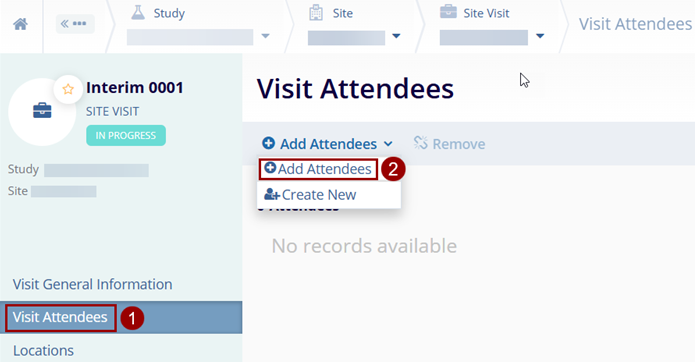Open the Study dropdown arrow
The image size is (695, 362).
pos(265,36)
